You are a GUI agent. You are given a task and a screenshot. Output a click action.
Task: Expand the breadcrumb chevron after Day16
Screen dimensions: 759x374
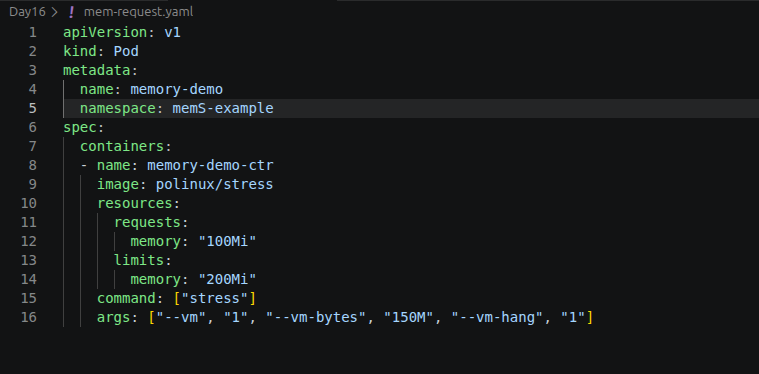54,12
